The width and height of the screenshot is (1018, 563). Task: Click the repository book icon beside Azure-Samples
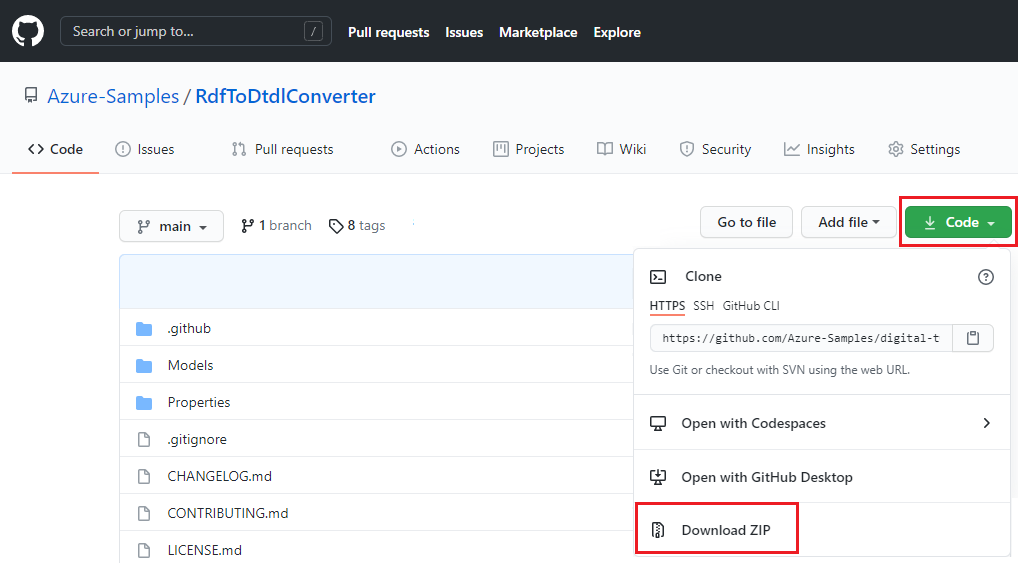click(x=31, y=95)
